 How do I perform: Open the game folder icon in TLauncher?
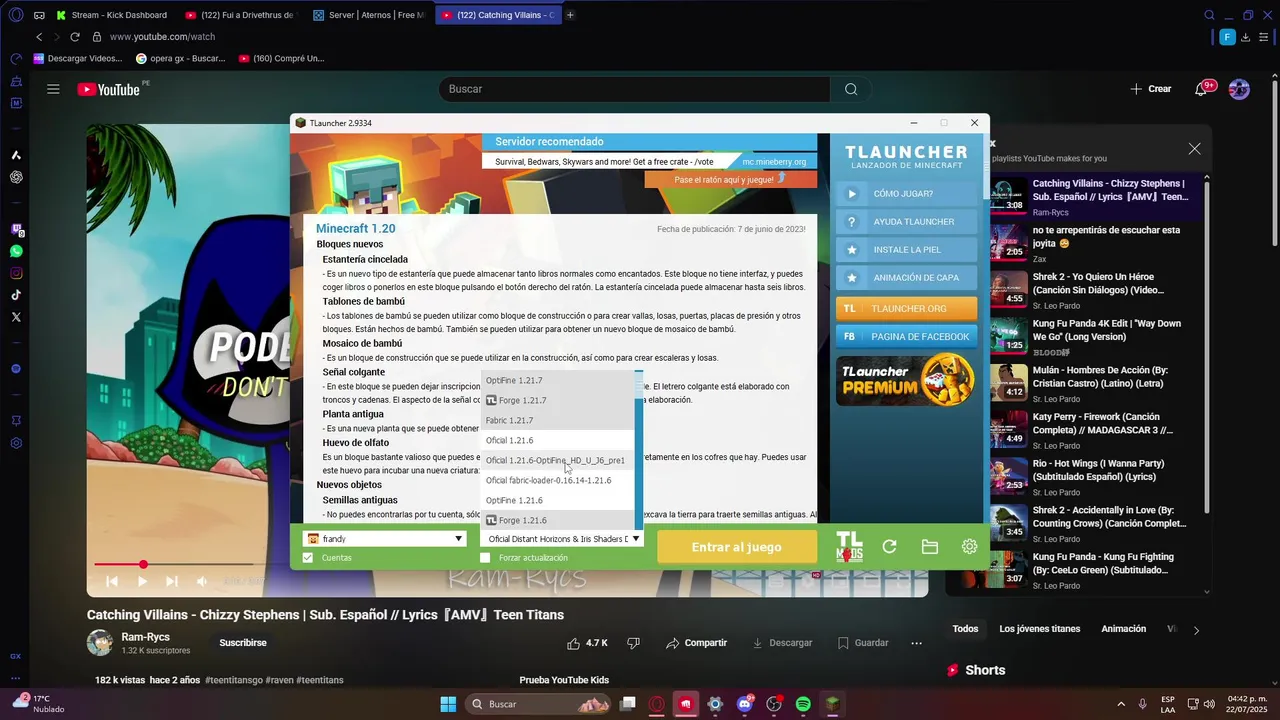tap(929, 546)
